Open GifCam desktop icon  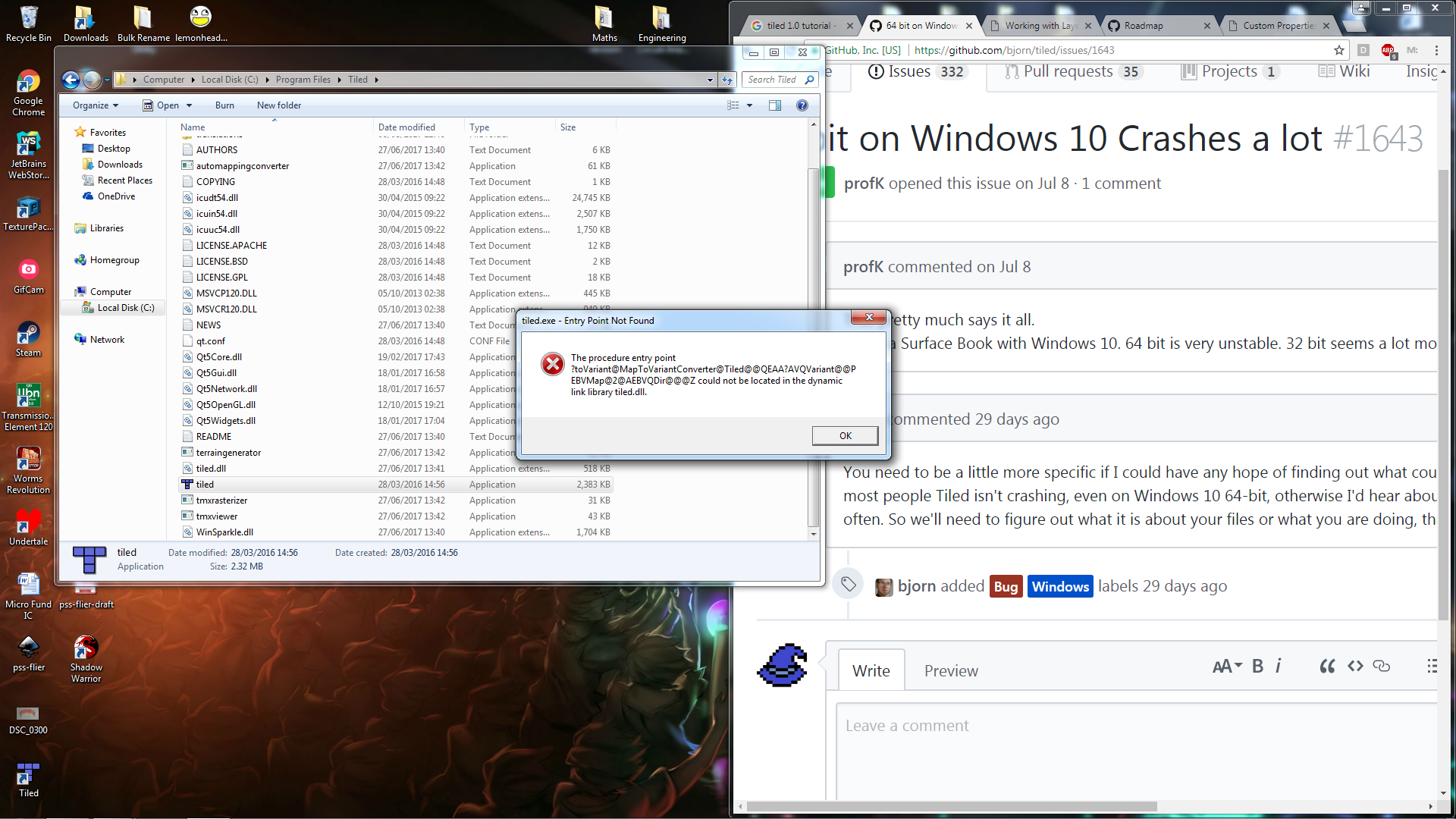point(28,275)
